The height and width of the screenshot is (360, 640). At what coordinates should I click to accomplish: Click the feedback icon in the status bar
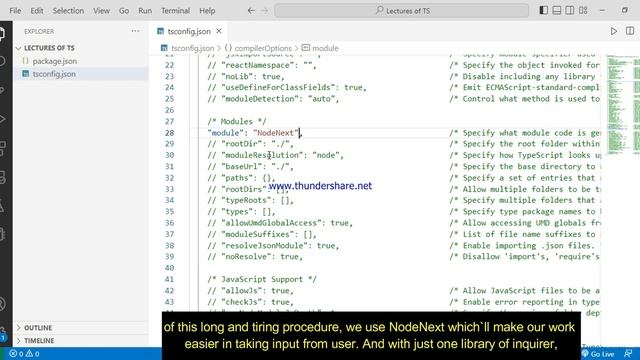point(628,353)
